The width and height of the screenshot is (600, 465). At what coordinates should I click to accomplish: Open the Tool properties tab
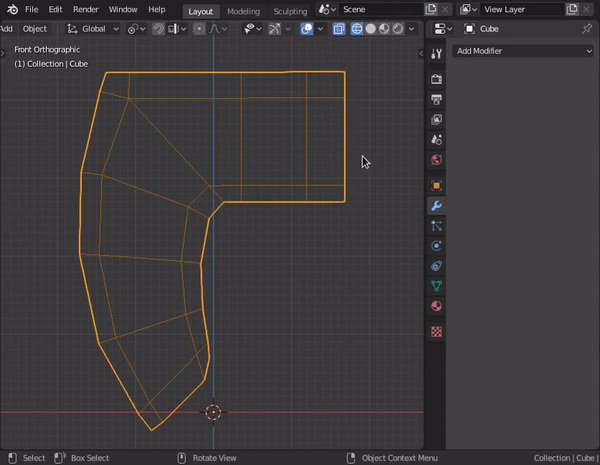[436, 53]
